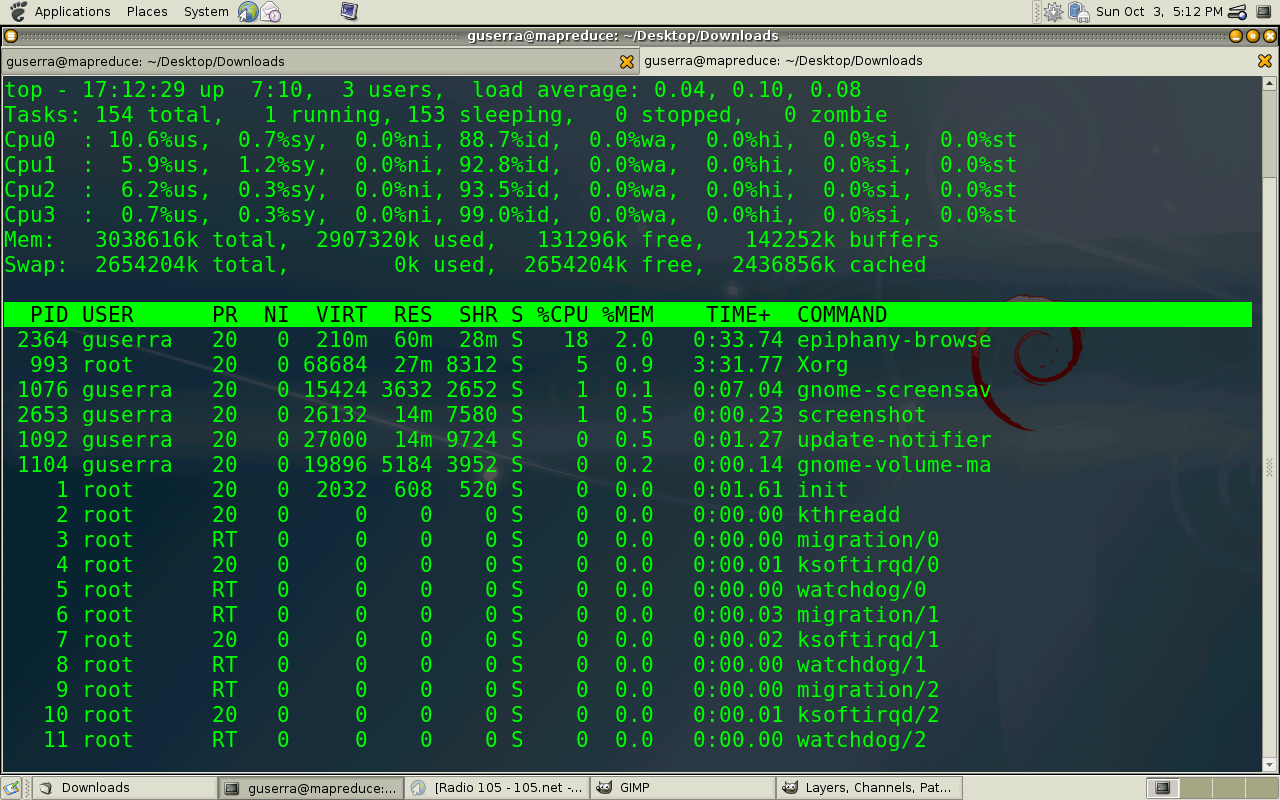Click the update notifier tray icon
Screen dimensions: 1280x800
click(x=1053, y=12)
